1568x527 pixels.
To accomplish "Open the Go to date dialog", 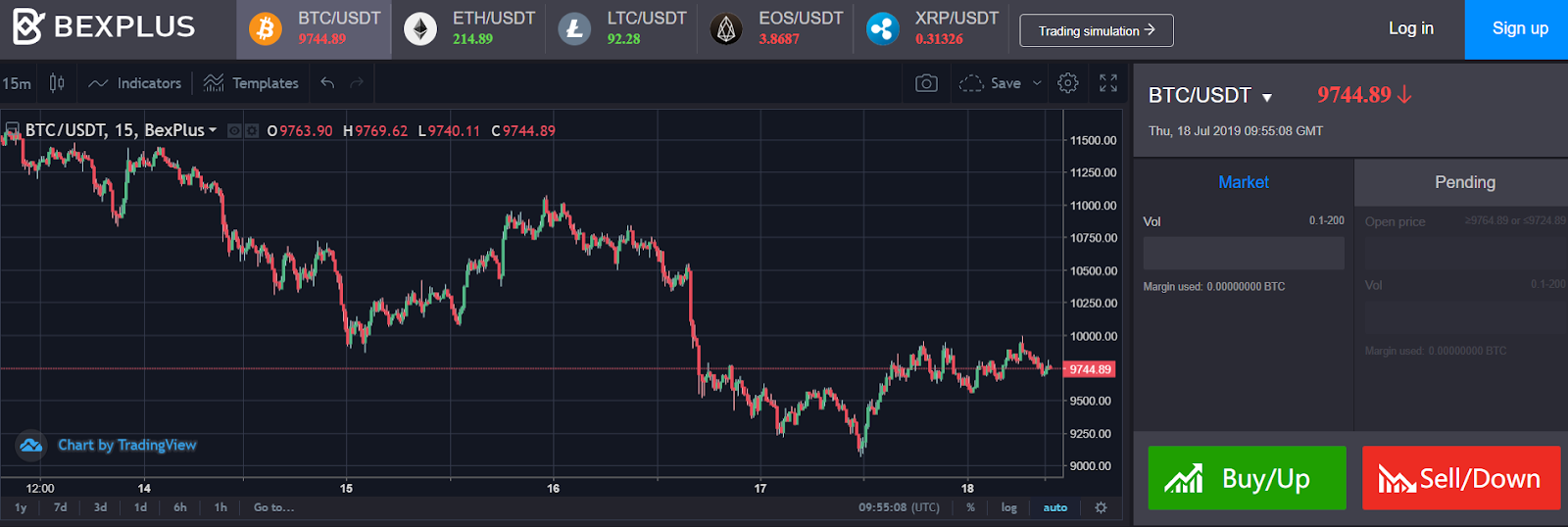I will point(273,507).
